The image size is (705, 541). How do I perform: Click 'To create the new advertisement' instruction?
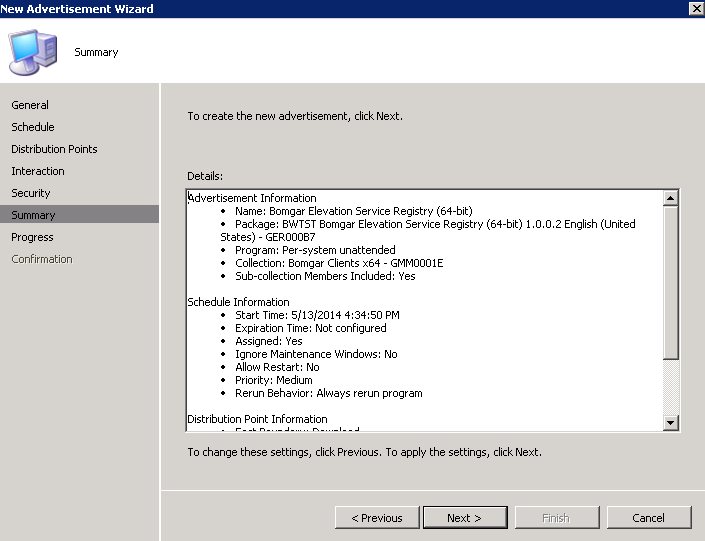click(x=295, y=116)
